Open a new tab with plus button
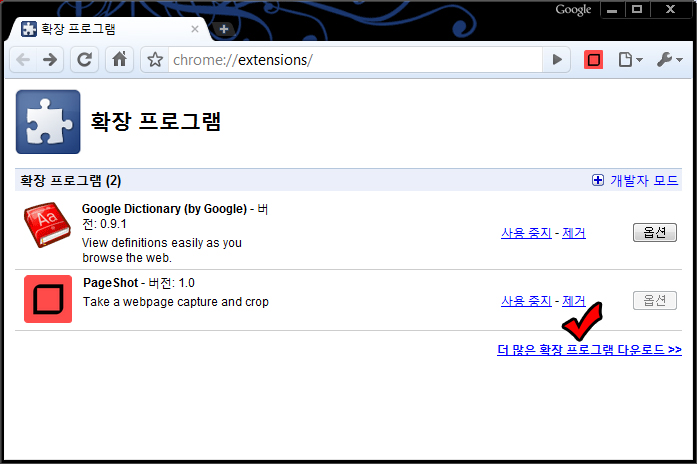 [x=224, y=29]
